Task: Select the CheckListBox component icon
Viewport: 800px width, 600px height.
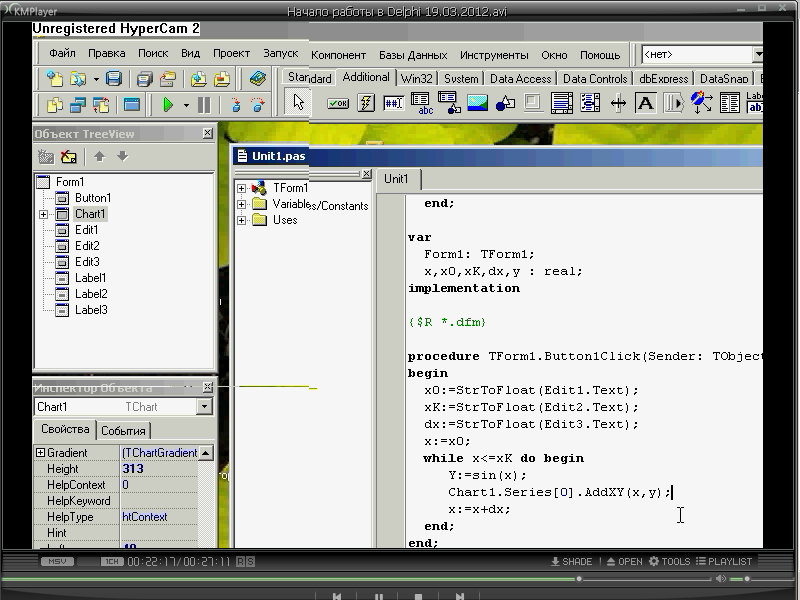Action: (x=590, y=103)
